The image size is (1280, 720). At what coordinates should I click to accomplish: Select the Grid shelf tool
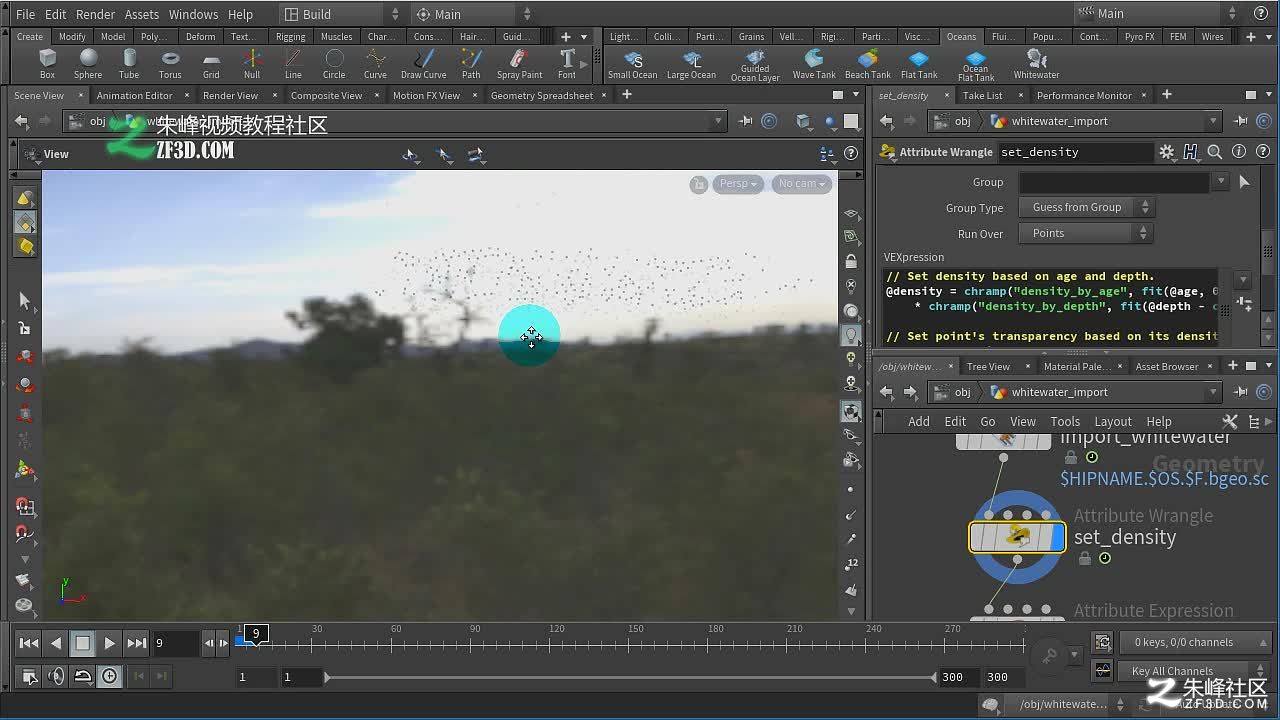point(211,63)
